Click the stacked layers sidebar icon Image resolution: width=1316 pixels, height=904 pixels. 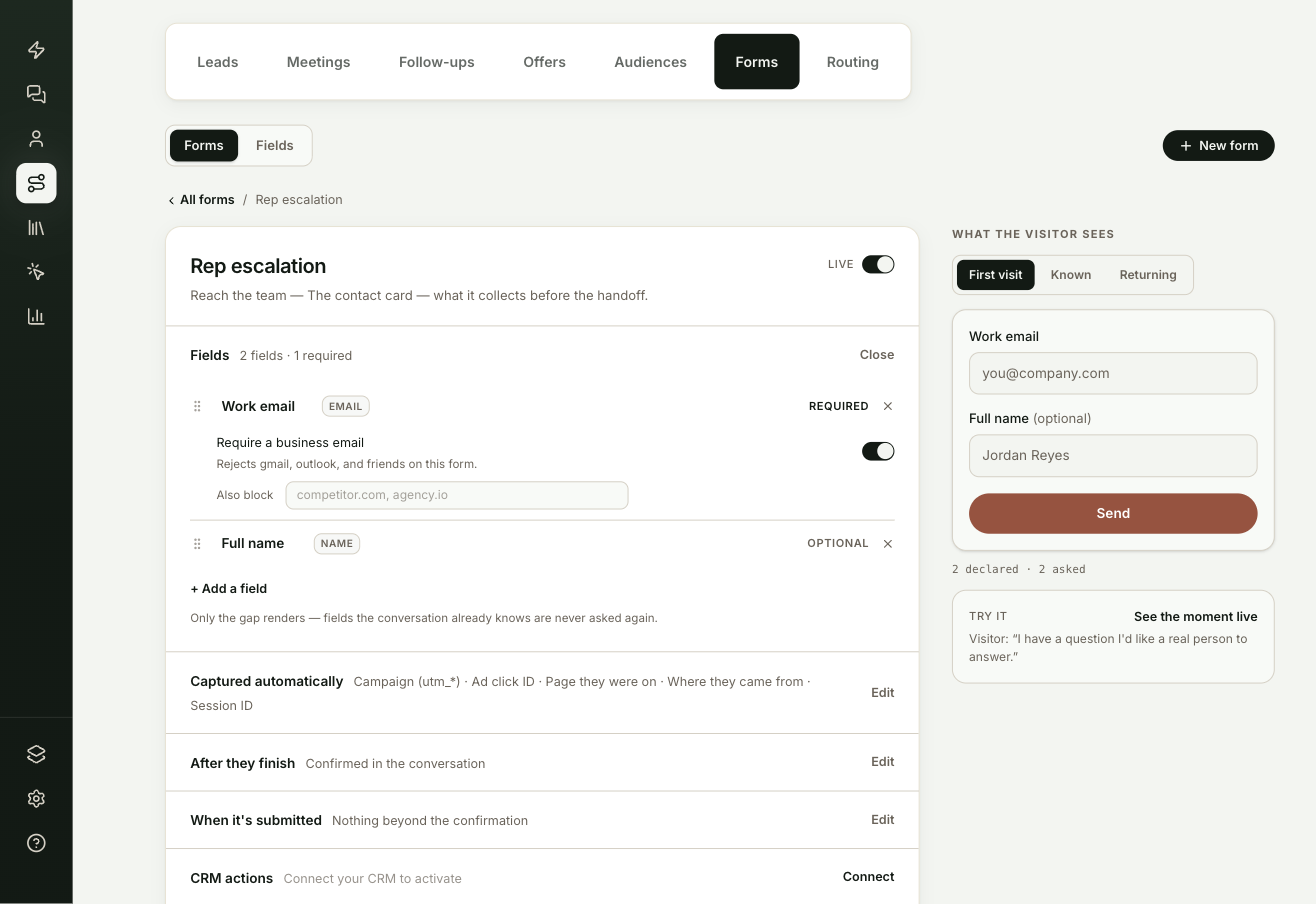point(36,754)
